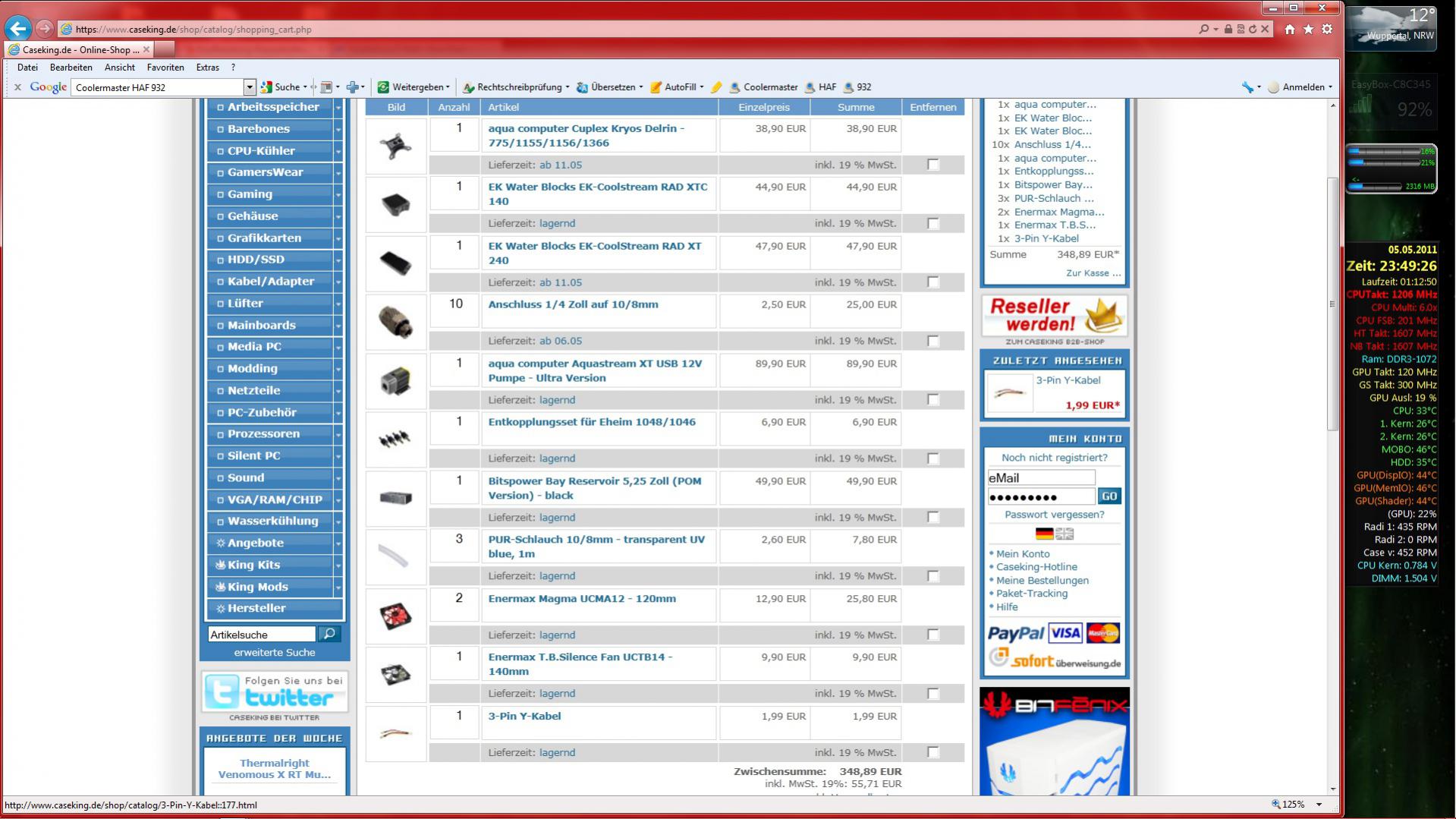Click the blue plus toolbar icon
The width and height of the screenshot is (1456, 819).
coord(353,87)
